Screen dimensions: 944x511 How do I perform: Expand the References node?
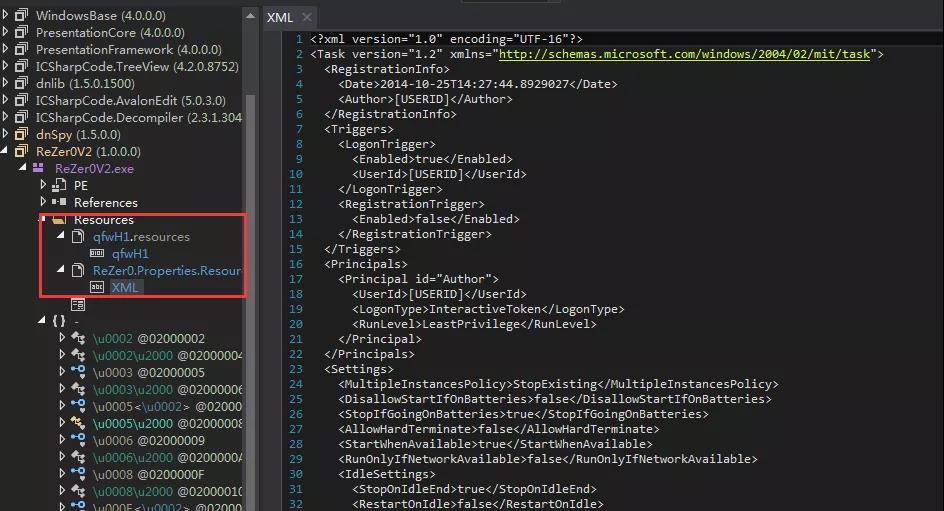42,202
